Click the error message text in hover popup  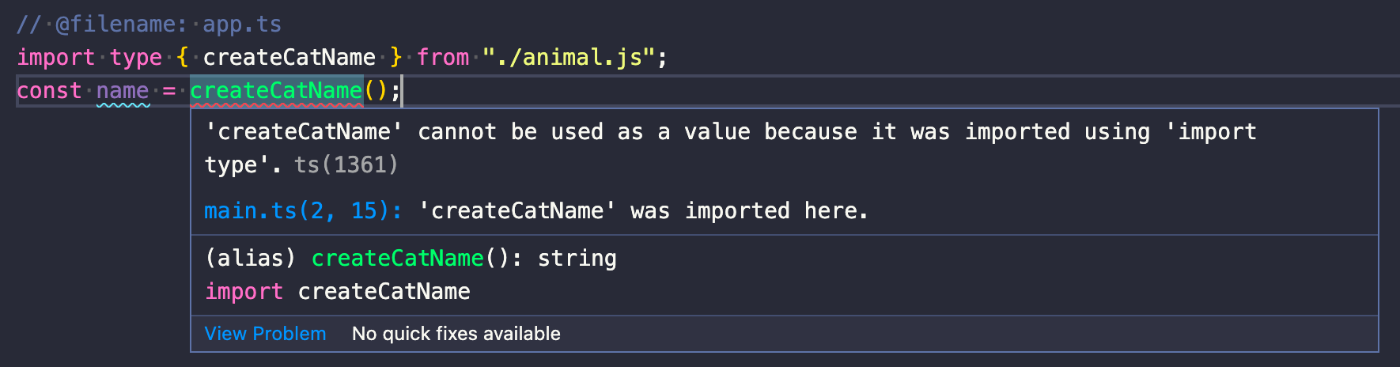coord(730,148)
